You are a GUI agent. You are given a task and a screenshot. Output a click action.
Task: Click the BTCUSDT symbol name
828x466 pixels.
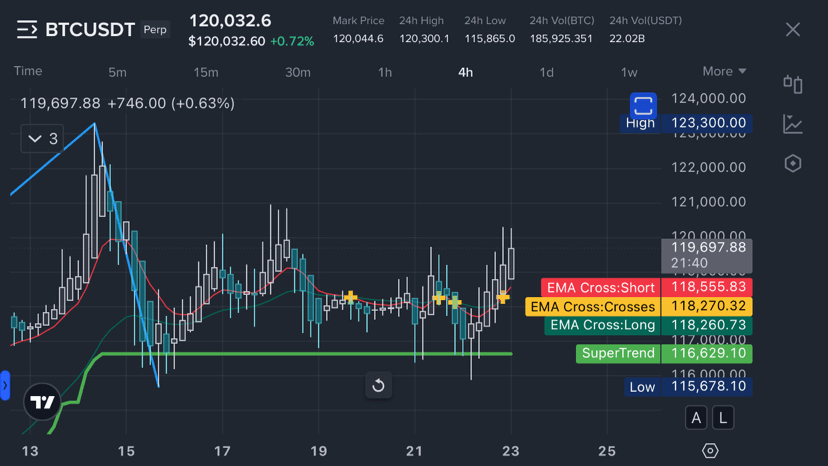[90, 30]
